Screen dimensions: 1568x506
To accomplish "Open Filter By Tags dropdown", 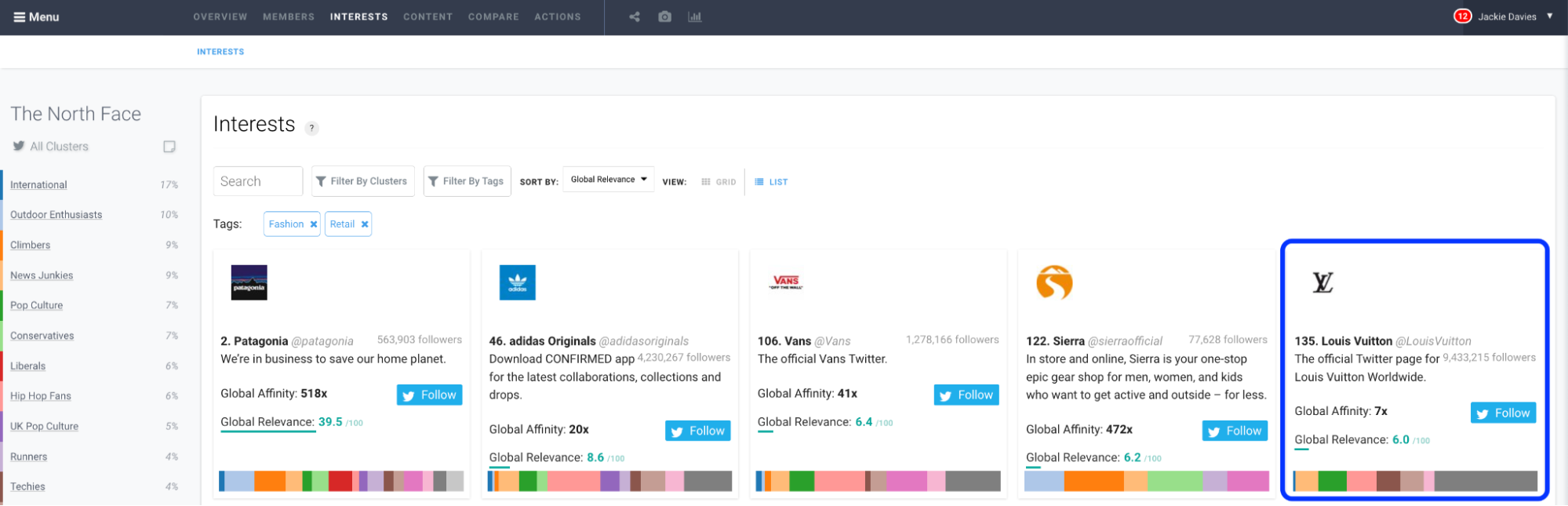I will tap(467, 181).
